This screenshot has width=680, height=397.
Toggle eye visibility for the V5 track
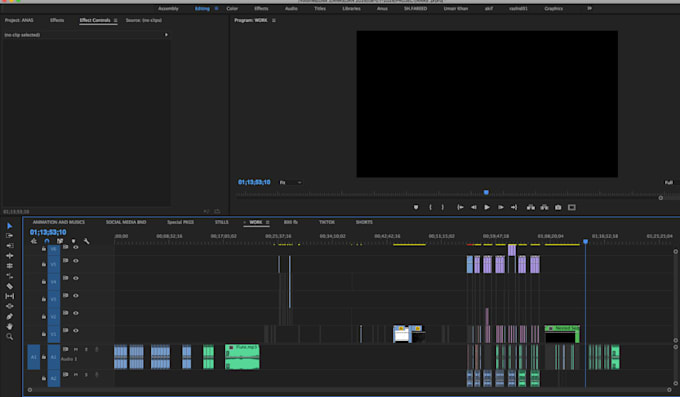pos(76,261)
